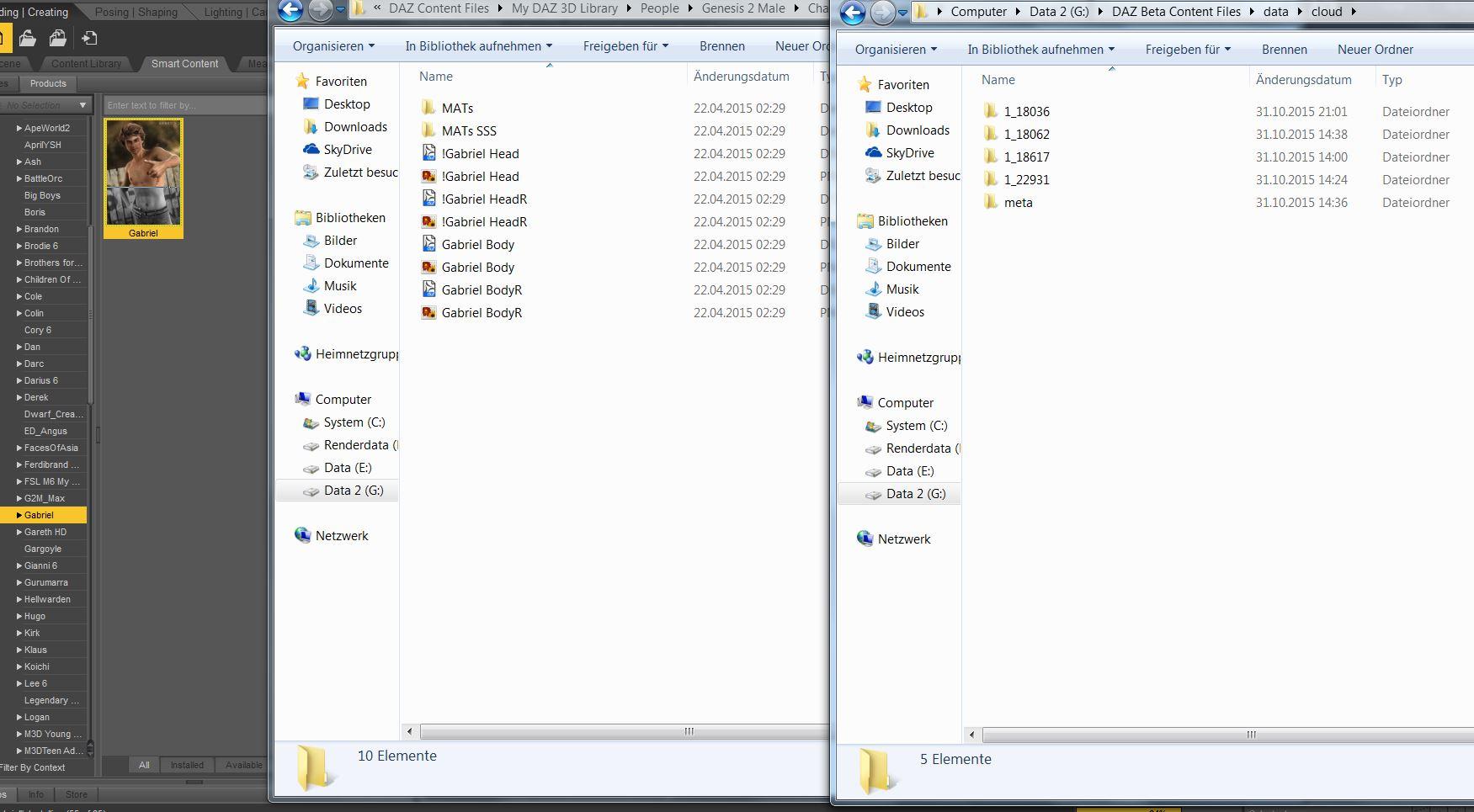Go back in the Genesis 2 Male Explorer window

coord(290,10)
